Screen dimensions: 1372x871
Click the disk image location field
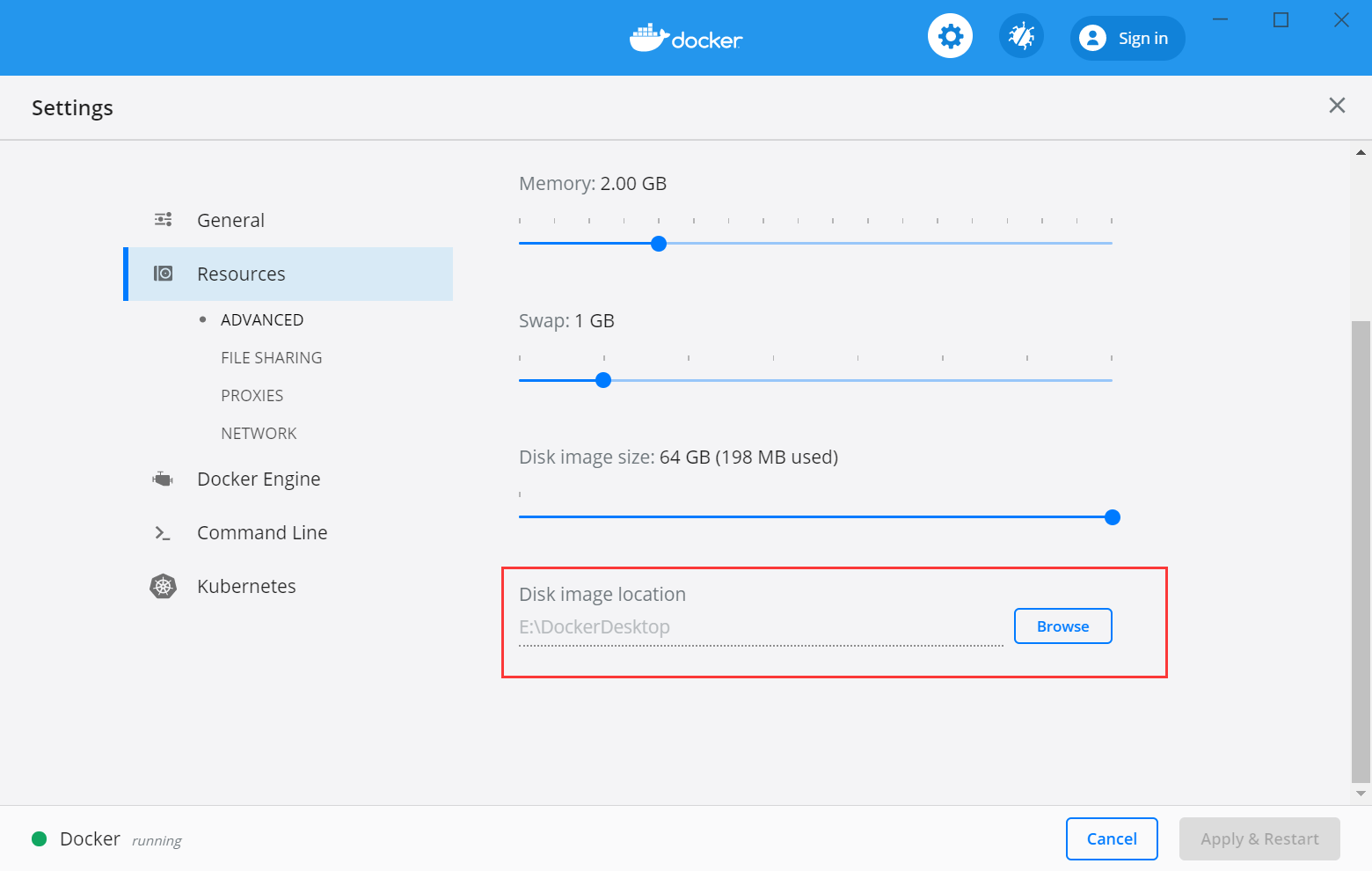761,627
